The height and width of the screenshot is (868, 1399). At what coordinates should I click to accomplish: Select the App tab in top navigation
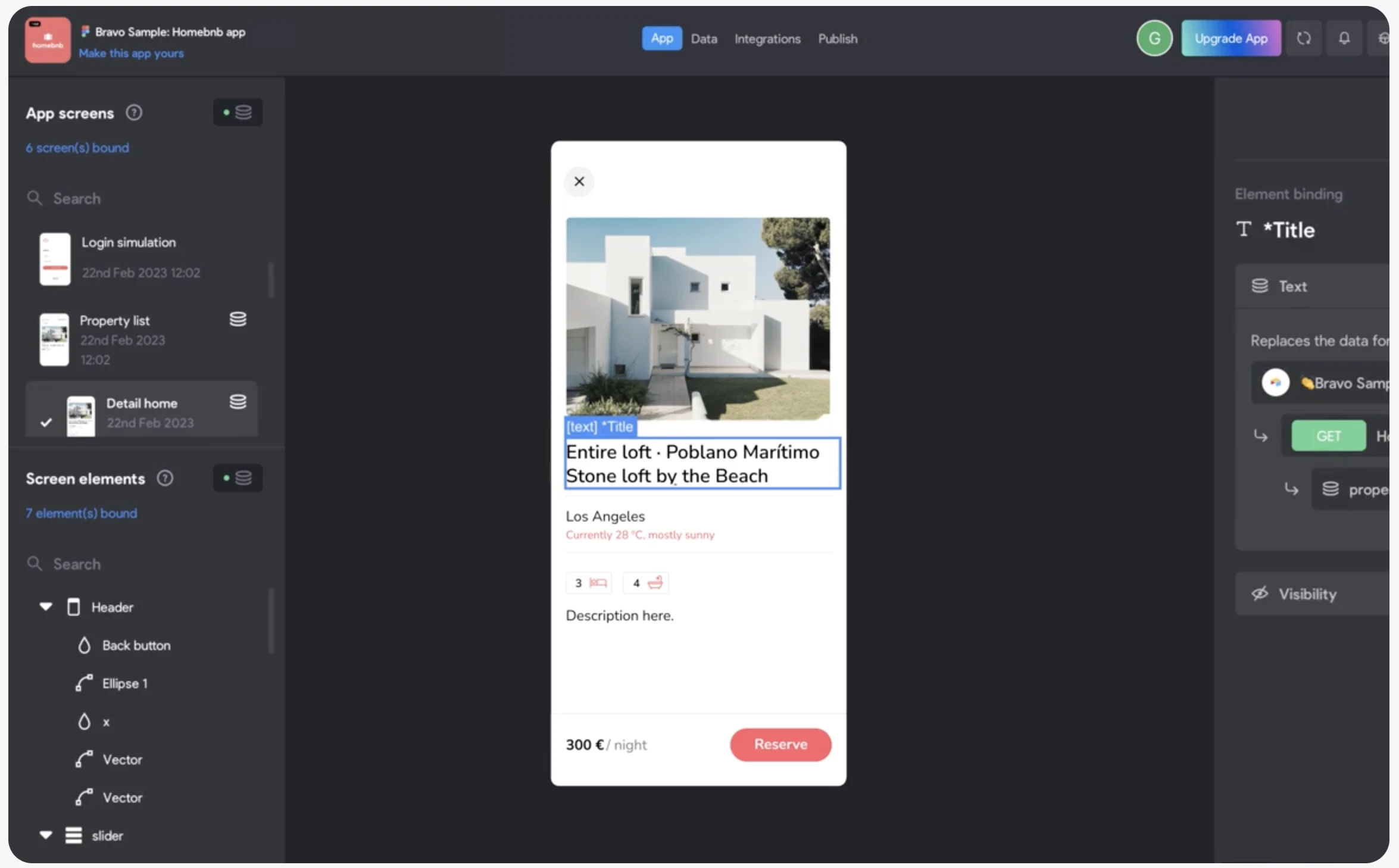661,38
